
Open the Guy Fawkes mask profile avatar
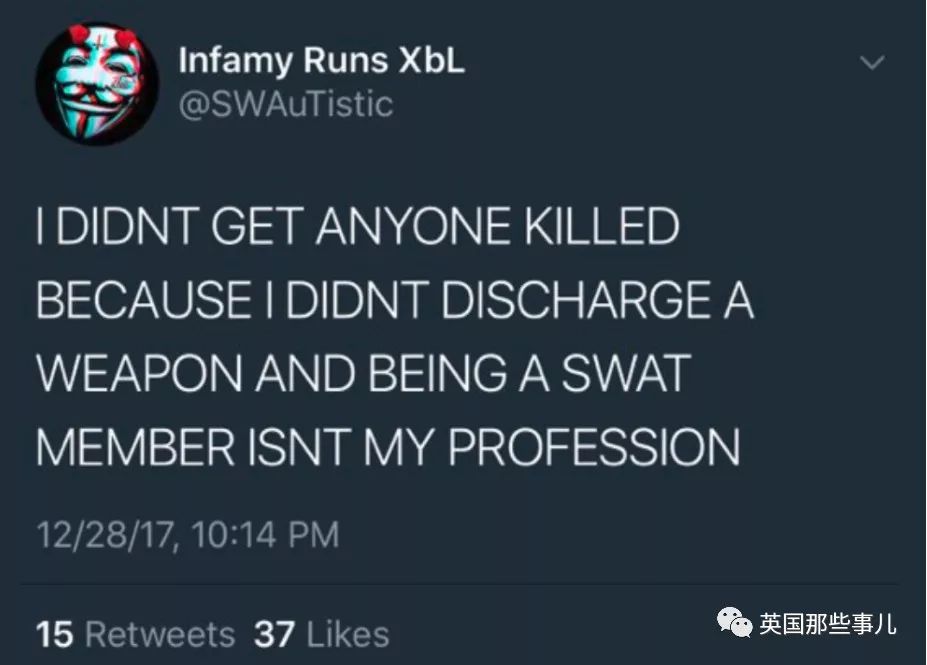(x=96, y=83)
